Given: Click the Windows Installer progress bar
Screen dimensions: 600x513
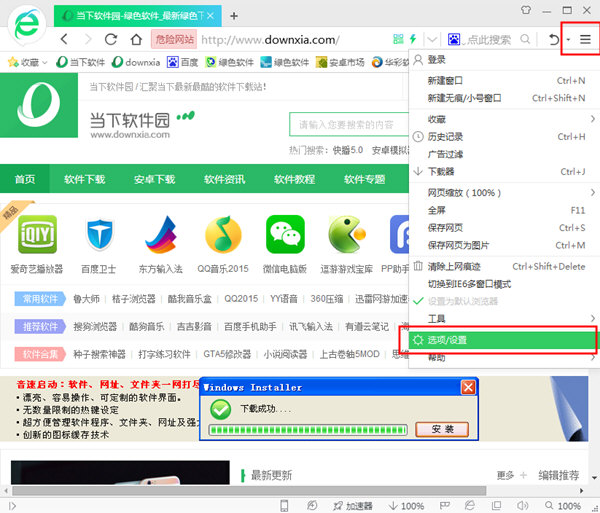Looking at the screenshot, I should point(308,430).
